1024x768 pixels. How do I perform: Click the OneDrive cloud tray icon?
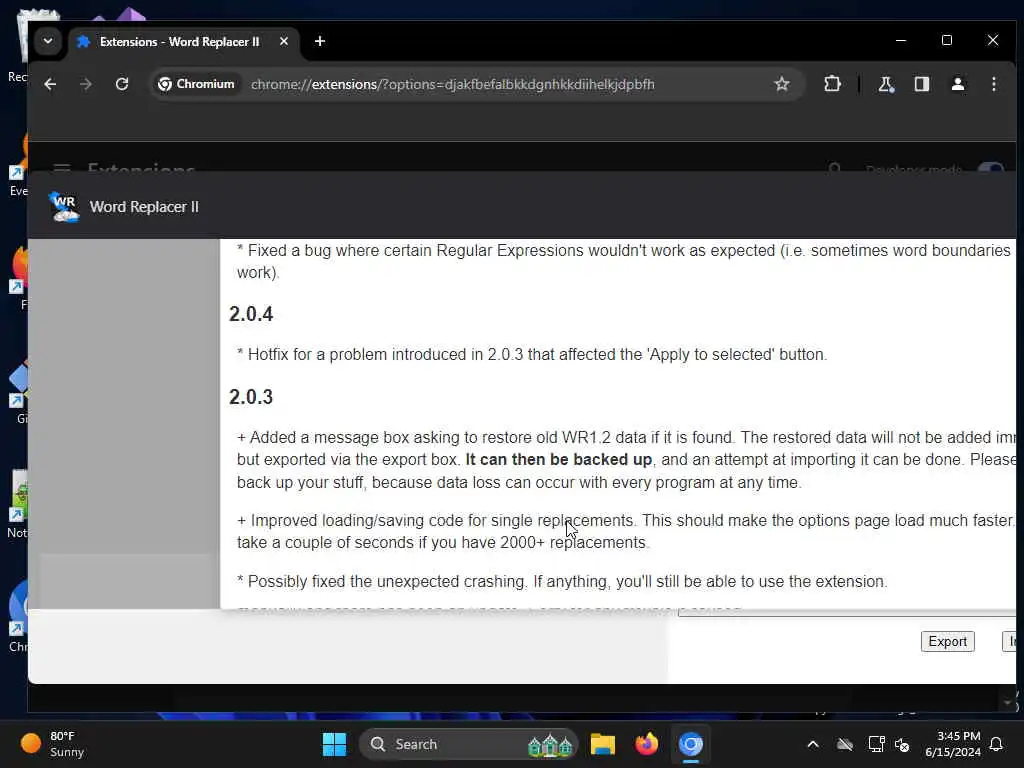click(844, 744)
